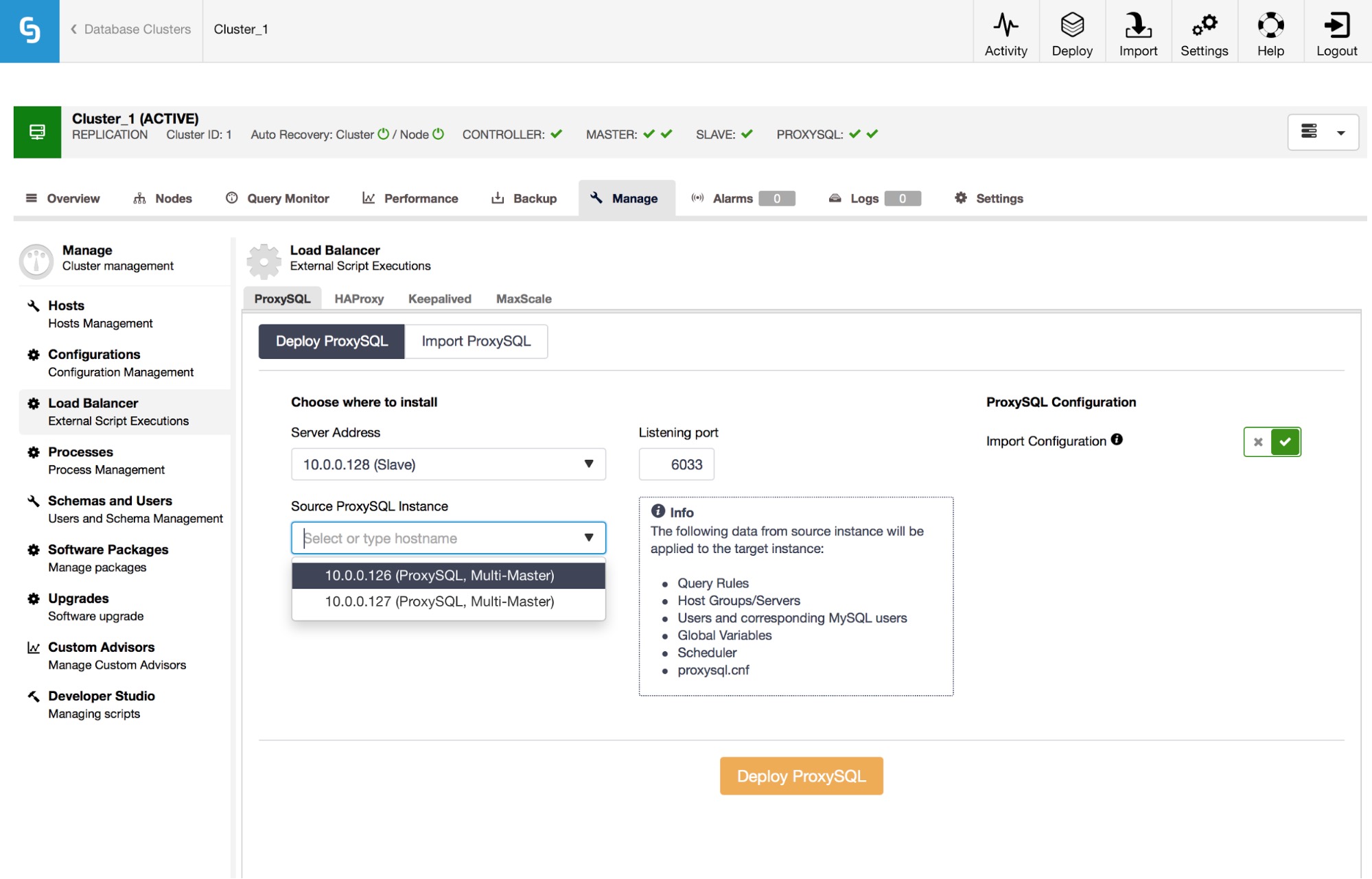
Task: Click the Developer Studio hammer icon
Action: [33, 696]
